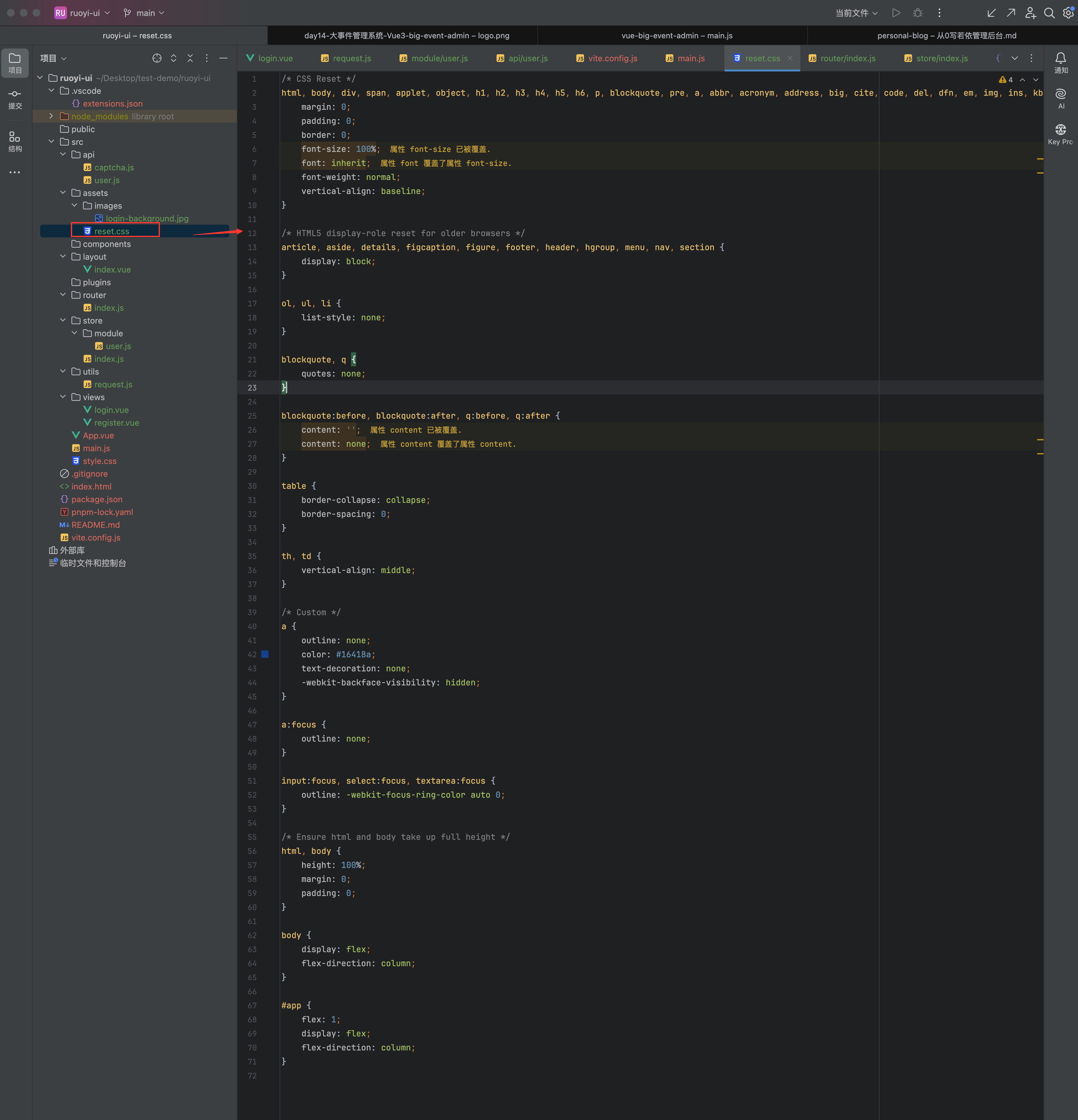Image resolution: width=1078 pixels, height=1120 pixels.
Task: Collapse the .vscode folder
Action: point(51,91)
